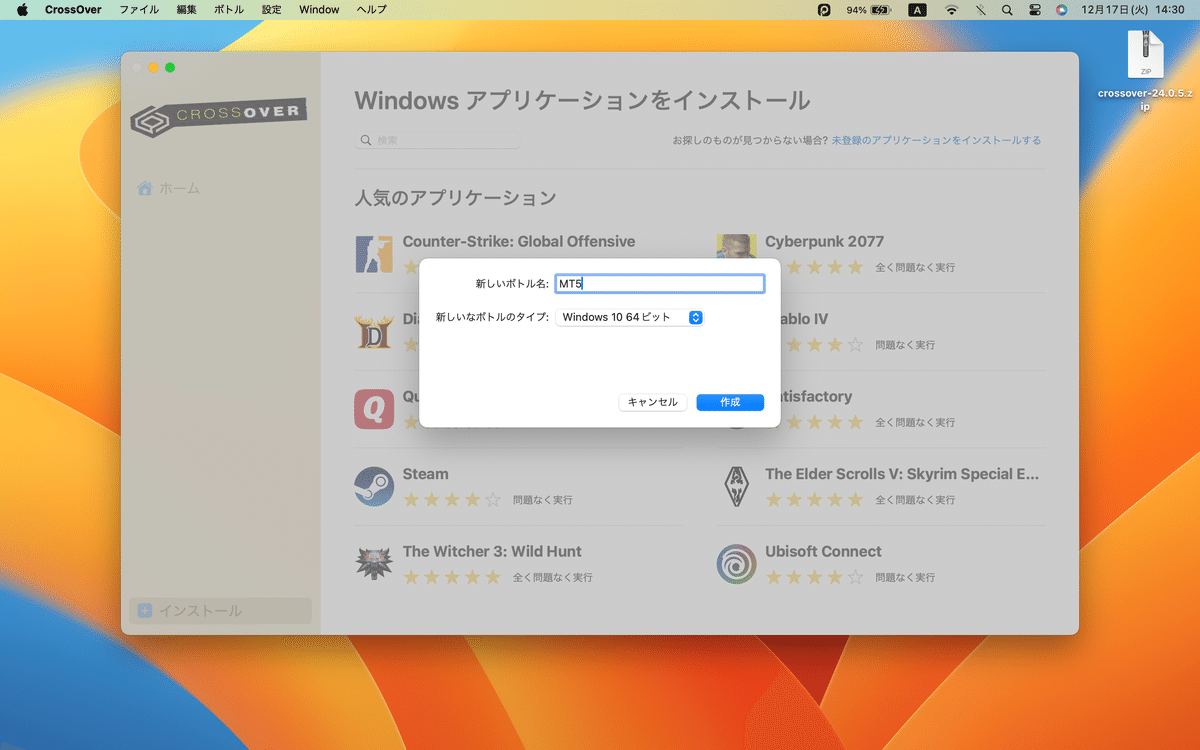Click the Bluetooth status icon
This screenshot has width=1200, height=750.
[x=981, y=10]
